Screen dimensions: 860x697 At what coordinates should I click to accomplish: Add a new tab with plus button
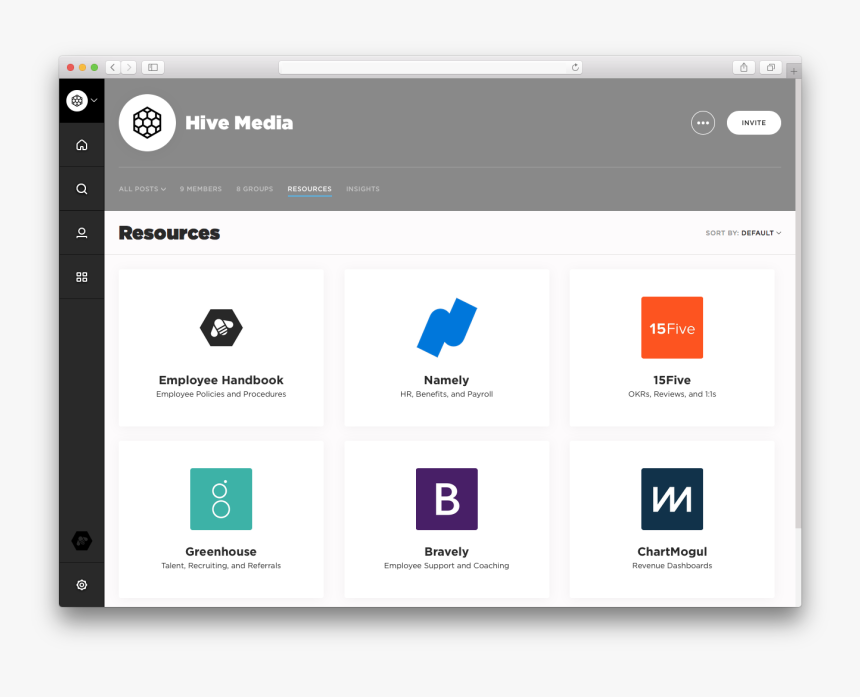click(794, 71)
